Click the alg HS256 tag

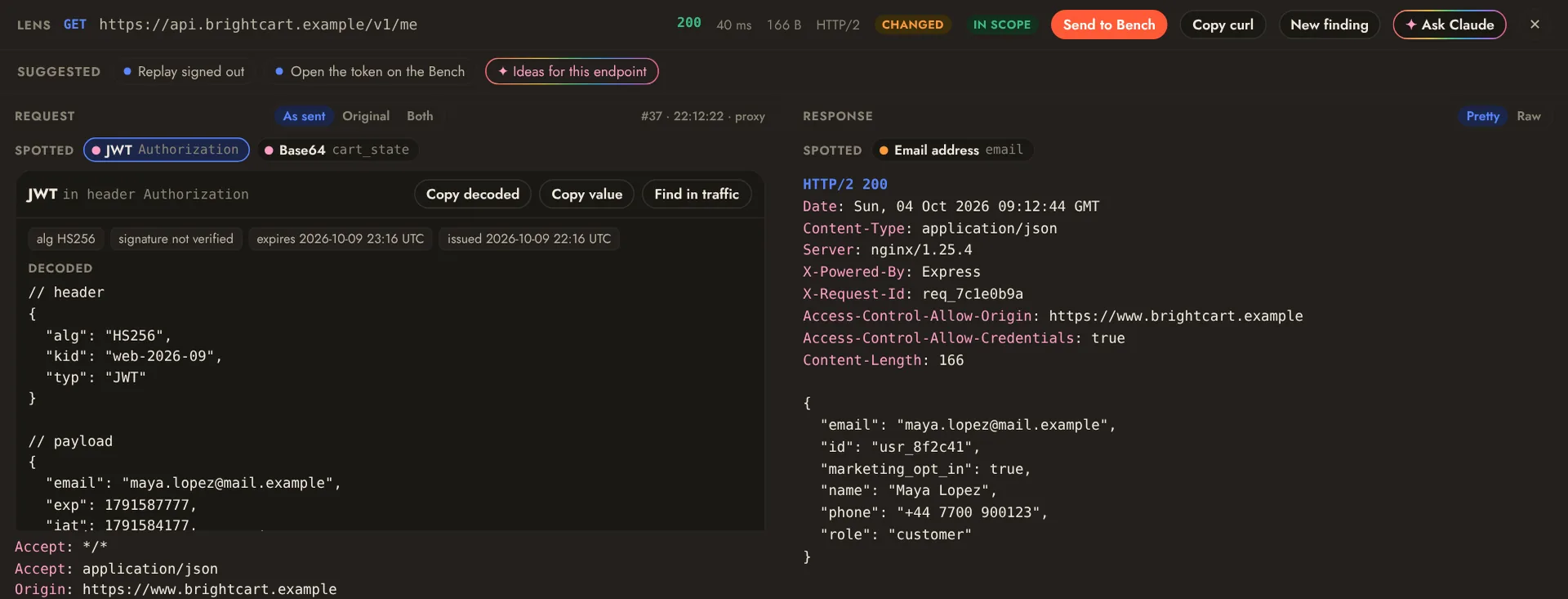[65, 239]
